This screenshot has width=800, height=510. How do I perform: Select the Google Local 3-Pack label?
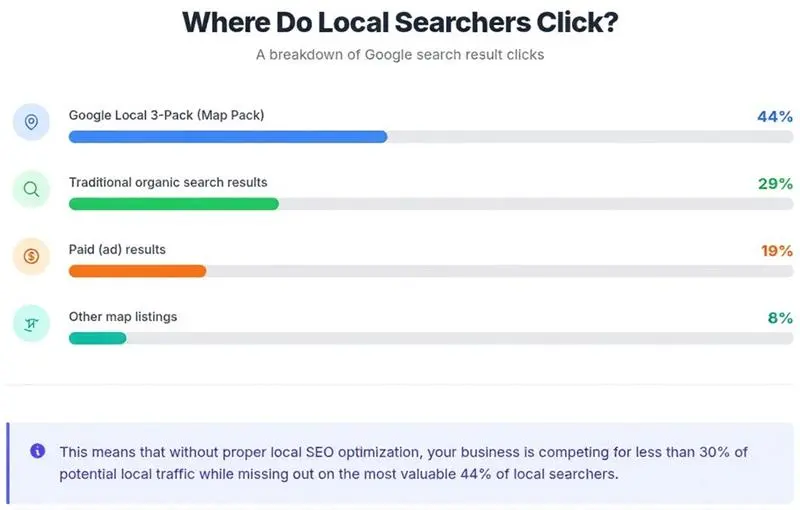click(x=166, y=115)
